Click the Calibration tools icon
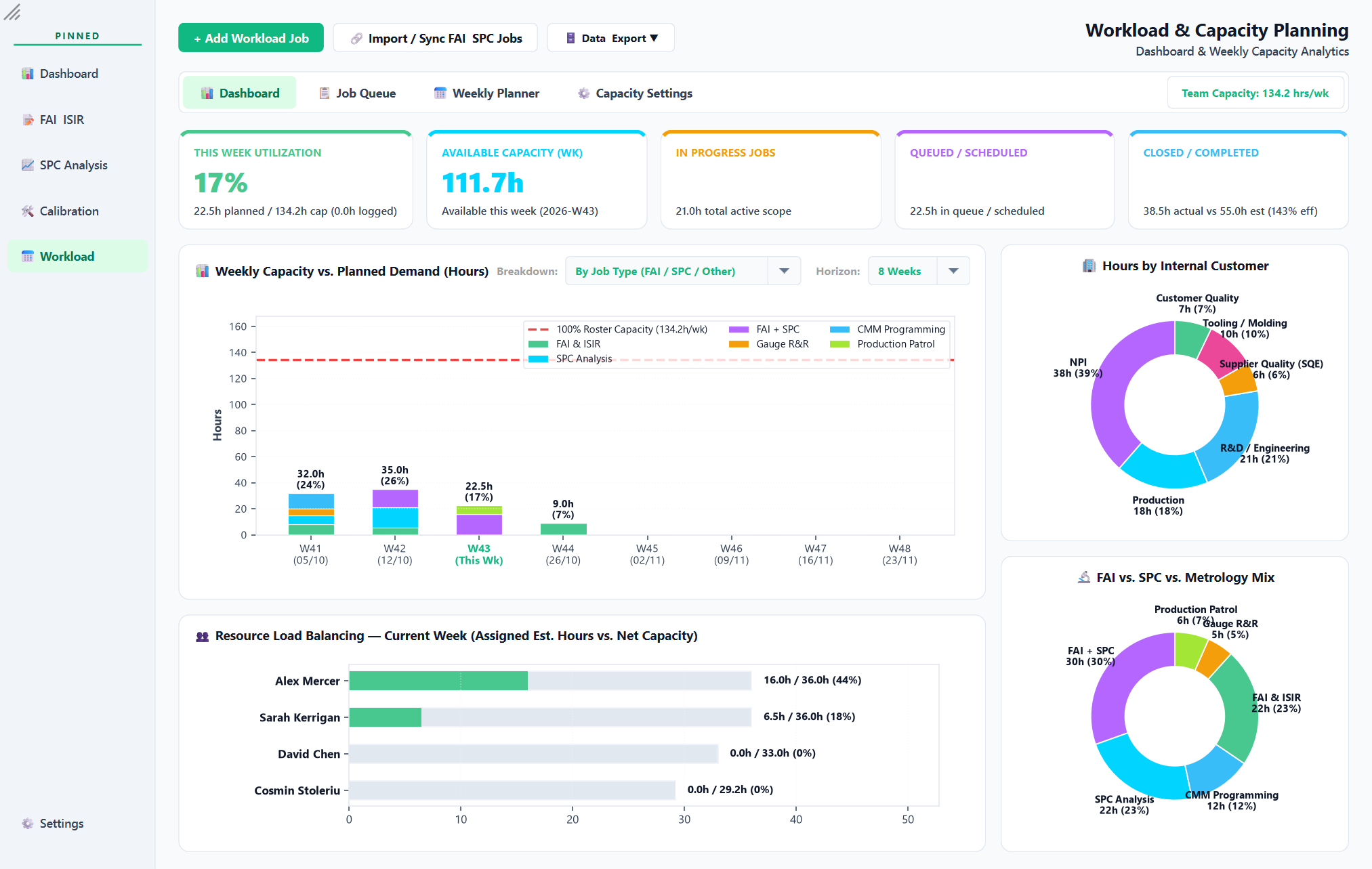1372x869 pixels. pos(27,211)
